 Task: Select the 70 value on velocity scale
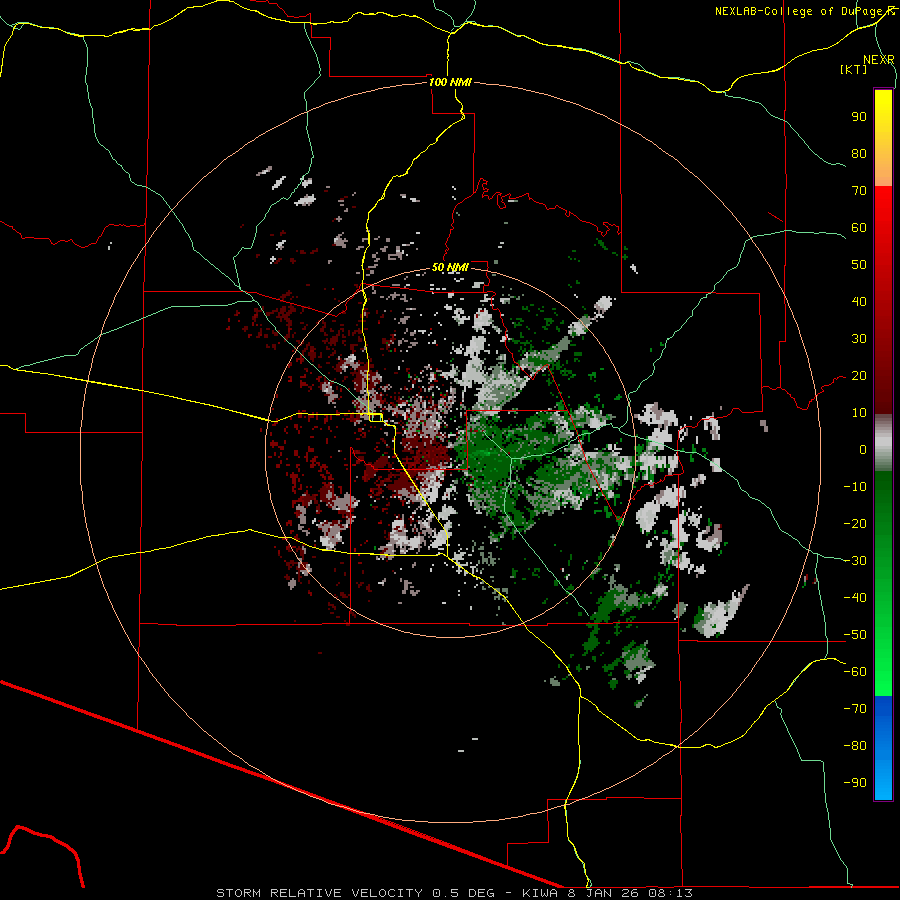[859, 191]
